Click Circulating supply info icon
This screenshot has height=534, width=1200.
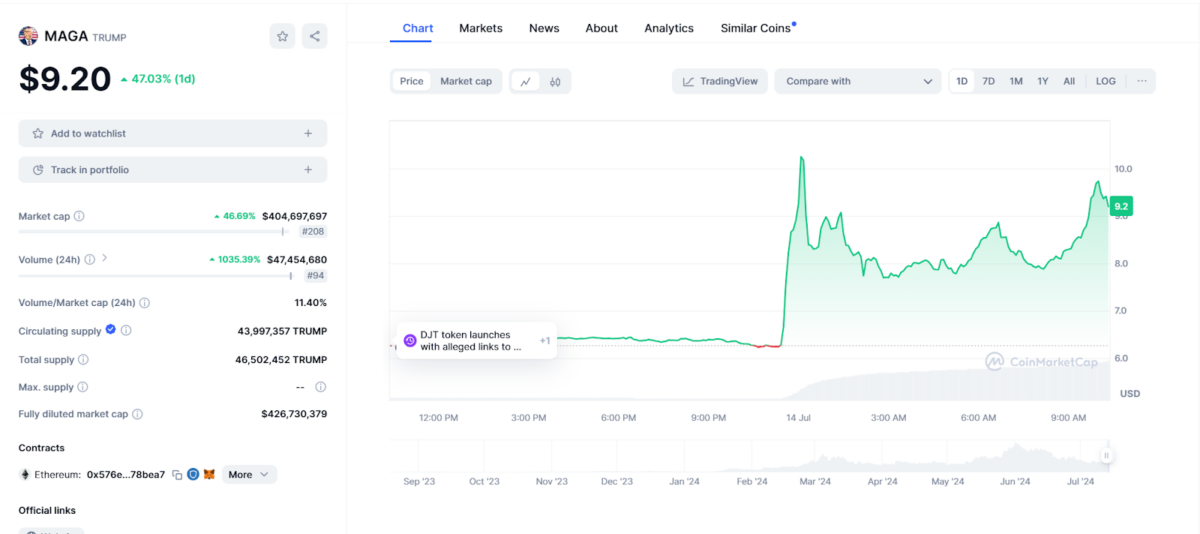coord(126,331)
